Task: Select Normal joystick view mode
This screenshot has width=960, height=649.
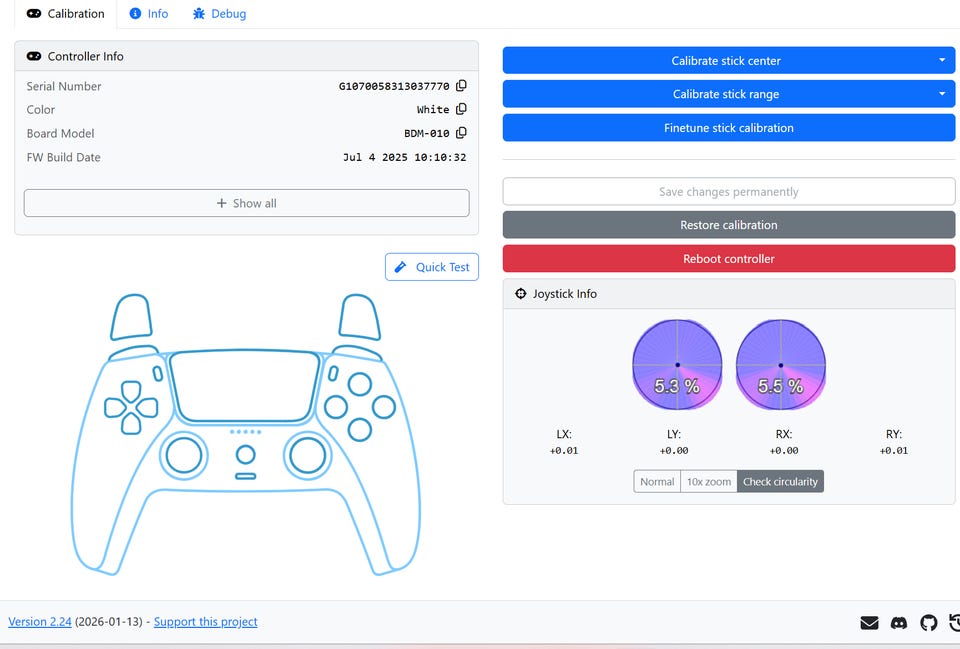Action: coord(657,482)
